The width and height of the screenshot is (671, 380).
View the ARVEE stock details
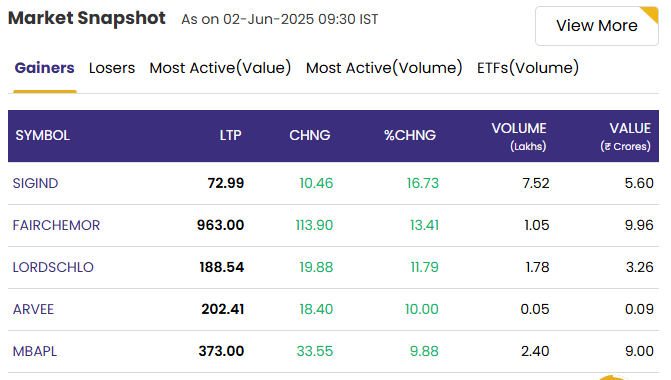pyautogui.click(x=33, y=309)
